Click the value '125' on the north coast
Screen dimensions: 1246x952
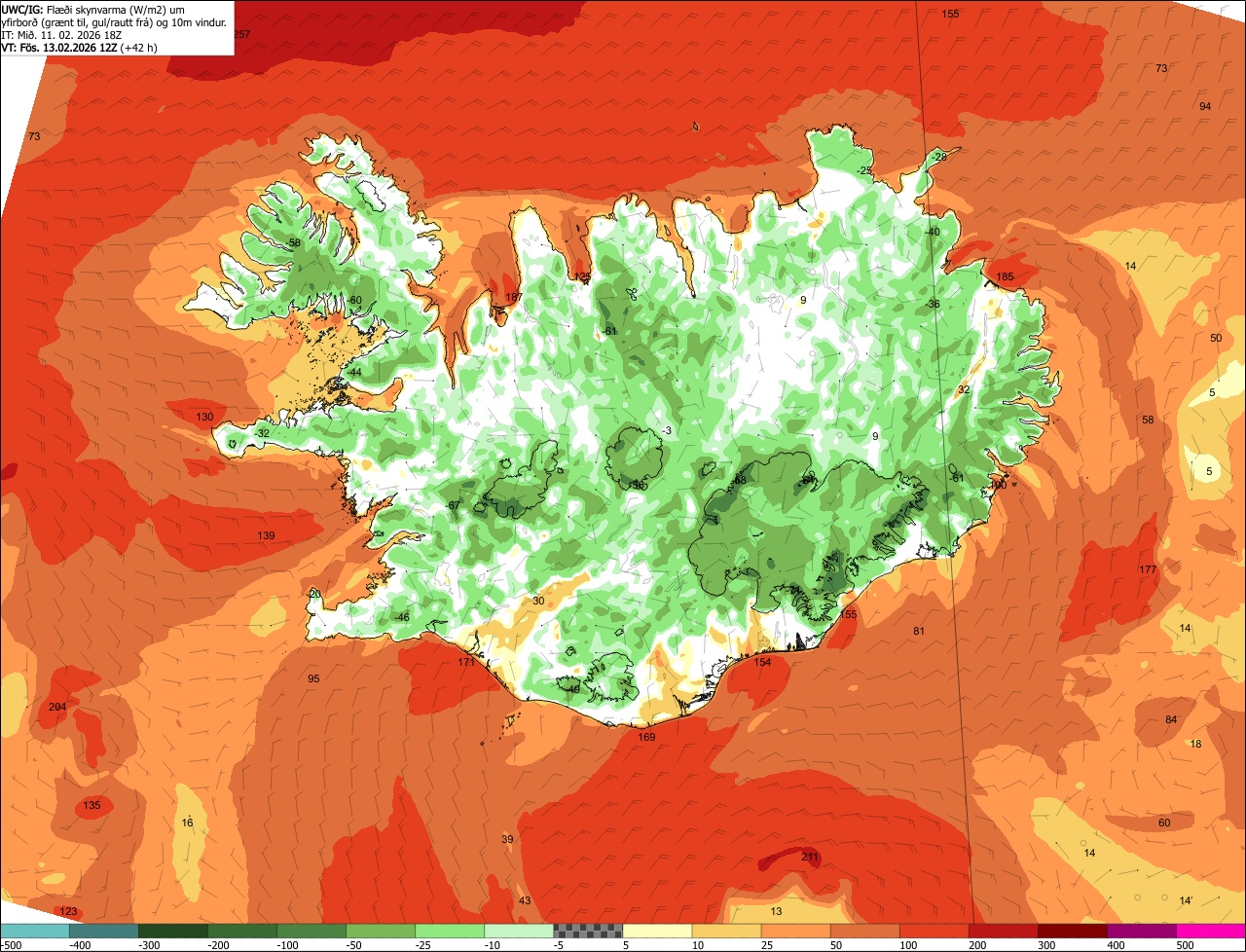tap(582, 277)
